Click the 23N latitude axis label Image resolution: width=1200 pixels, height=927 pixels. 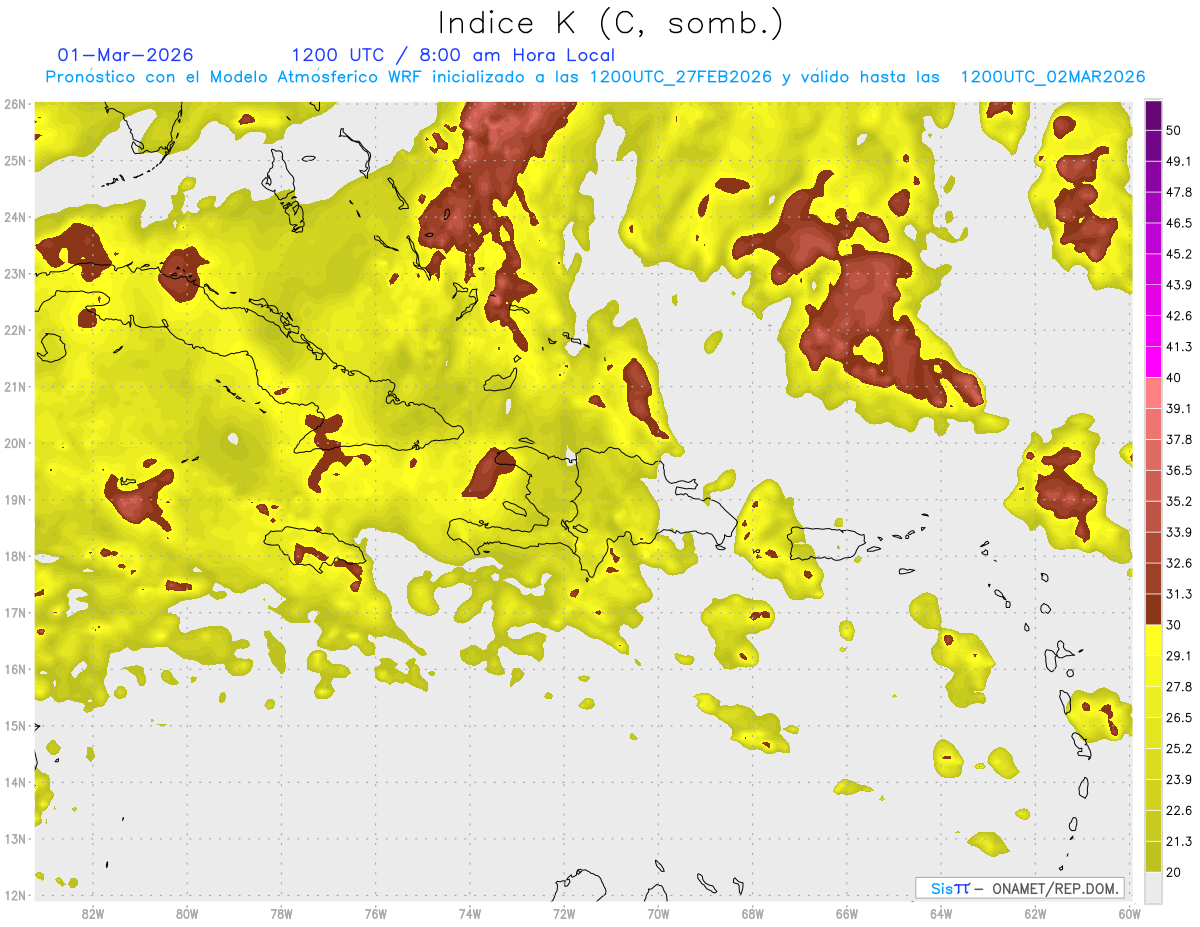[x=15, y=273]
